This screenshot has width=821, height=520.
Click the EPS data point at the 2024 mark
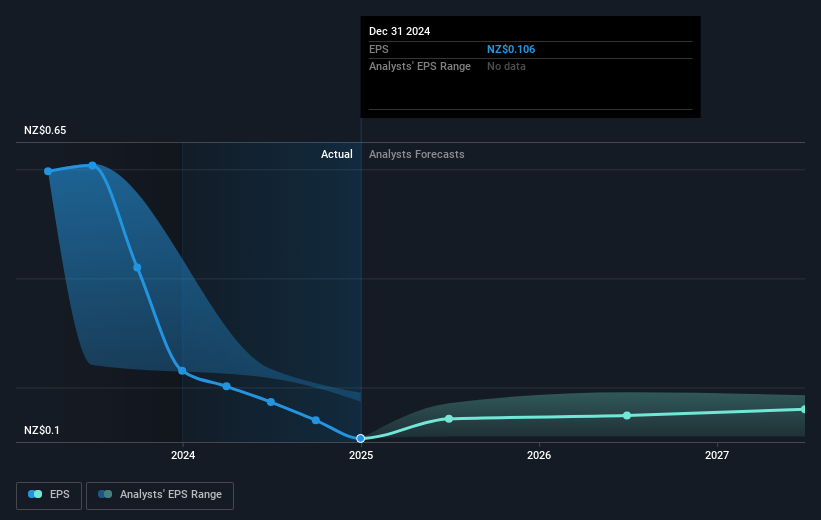182,371
